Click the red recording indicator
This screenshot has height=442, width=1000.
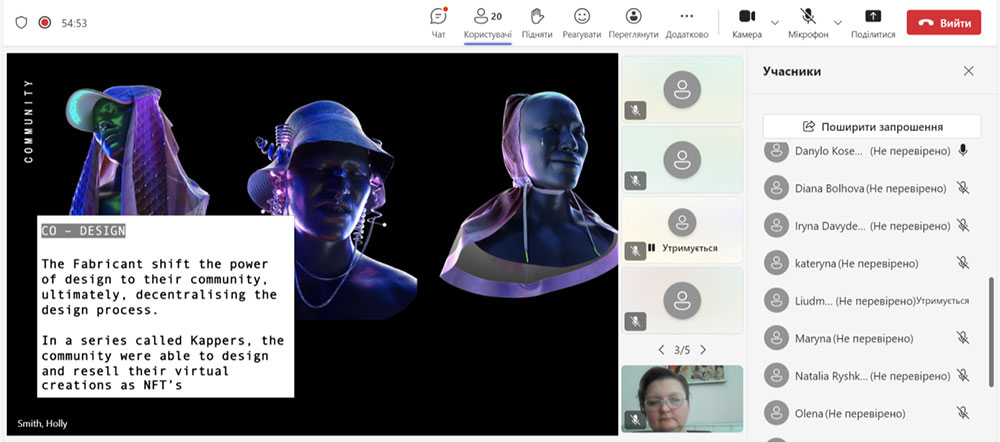pos(44,23)
